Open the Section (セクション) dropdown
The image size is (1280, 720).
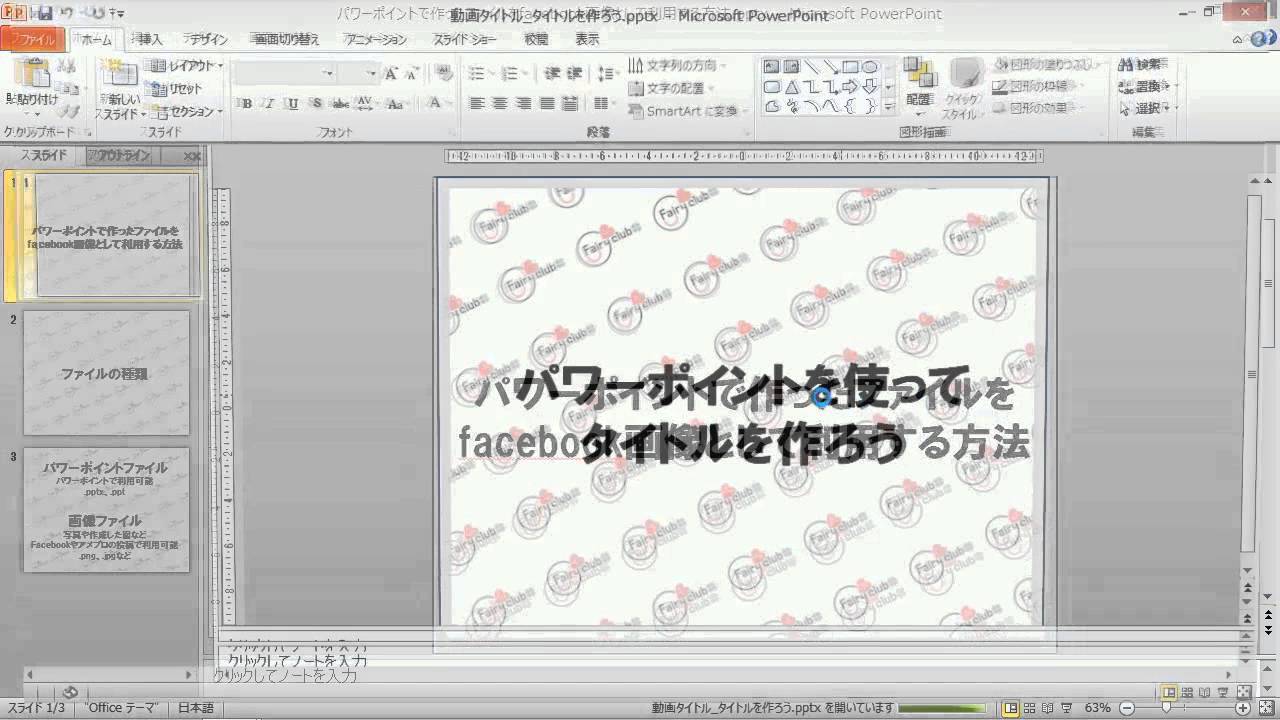(188, 112)
